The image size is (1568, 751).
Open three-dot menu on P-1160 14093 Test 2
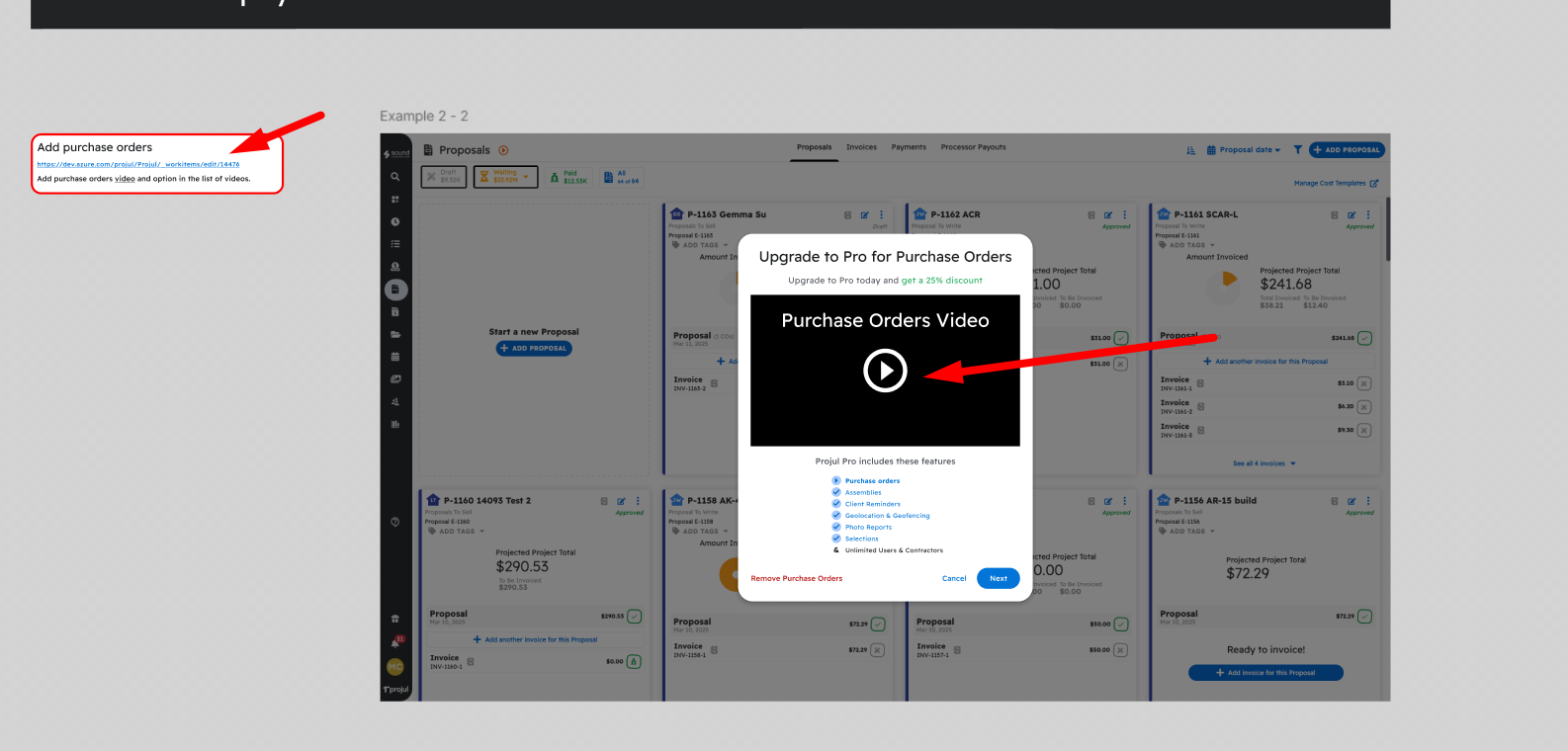pos(638,501)
